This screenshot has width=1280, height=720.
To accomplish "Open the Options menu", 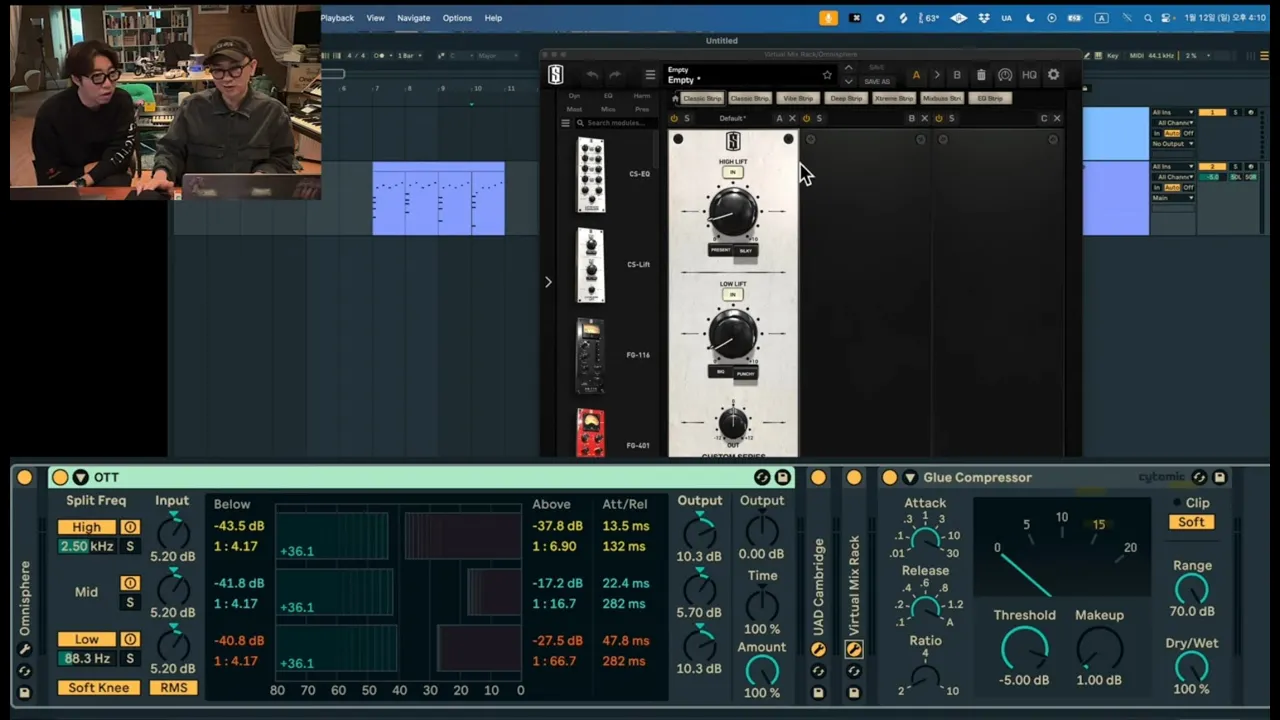I will 457,18.
